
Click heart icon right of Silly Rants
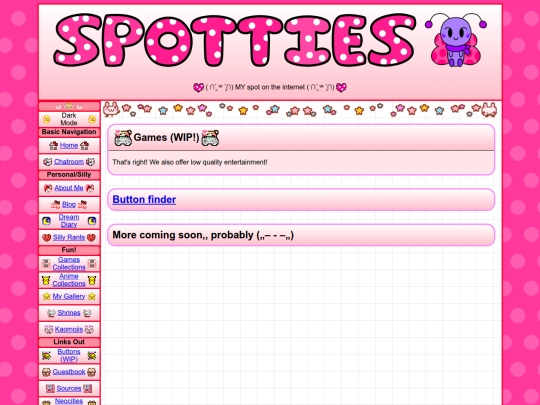(91, 238)
